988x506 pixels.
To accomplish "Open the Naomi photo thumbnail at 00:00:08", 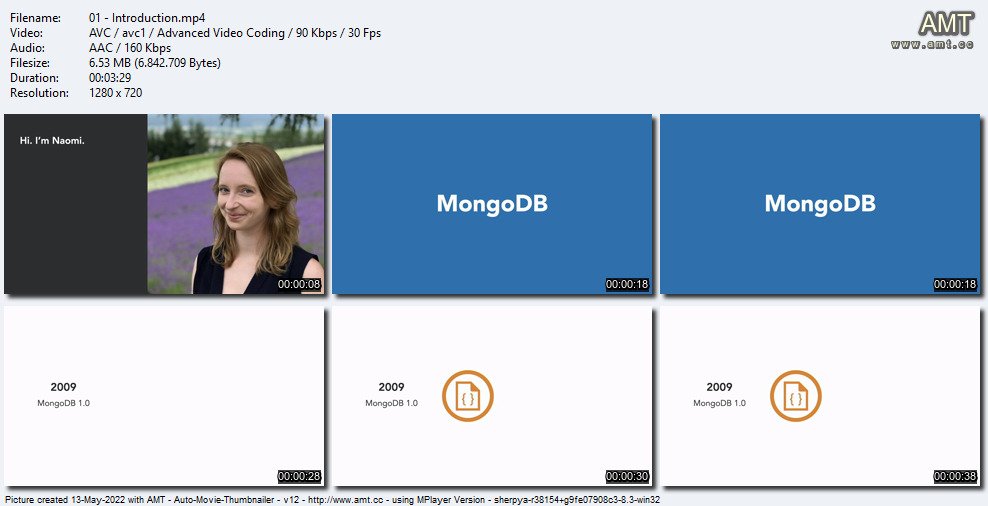I will pos(164,204).
